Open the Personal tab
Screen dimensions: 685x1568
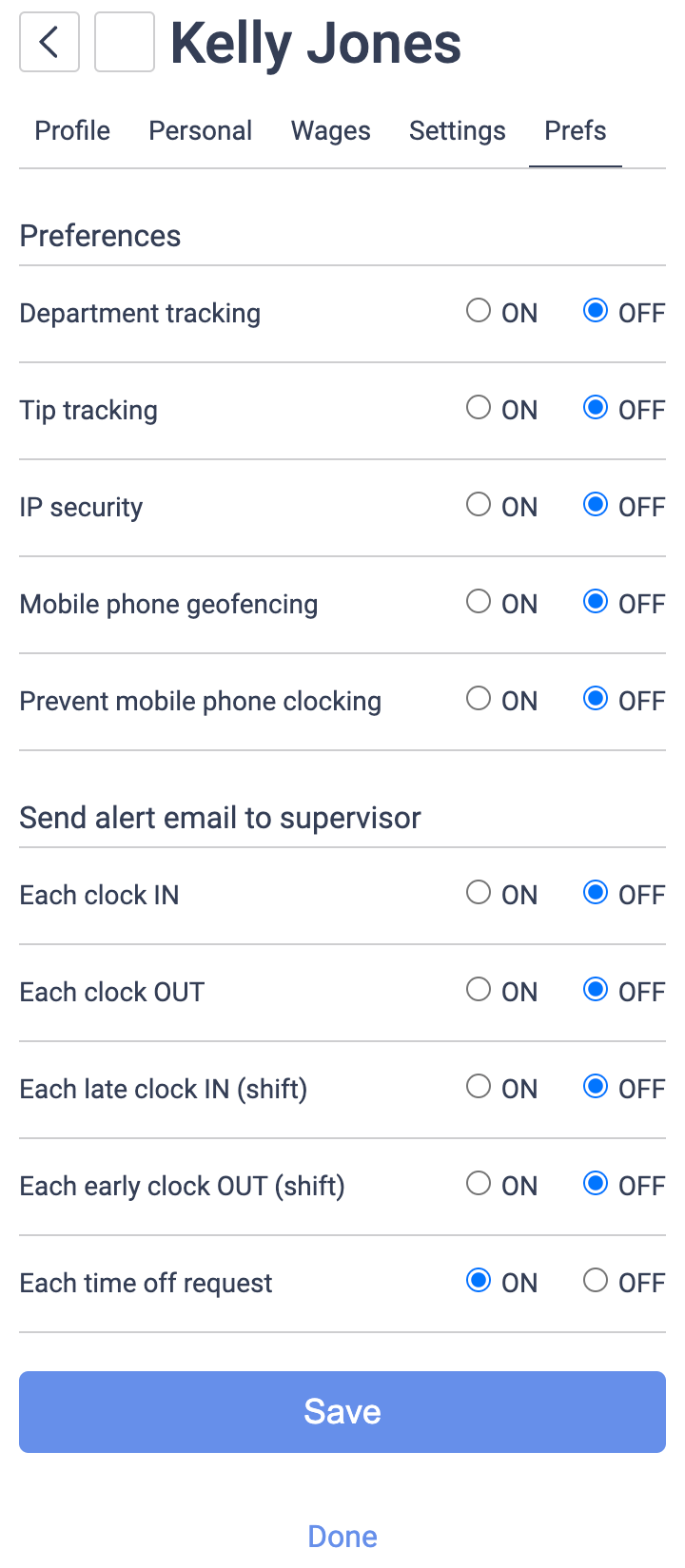pyautogui.click(x=200, y=130)
